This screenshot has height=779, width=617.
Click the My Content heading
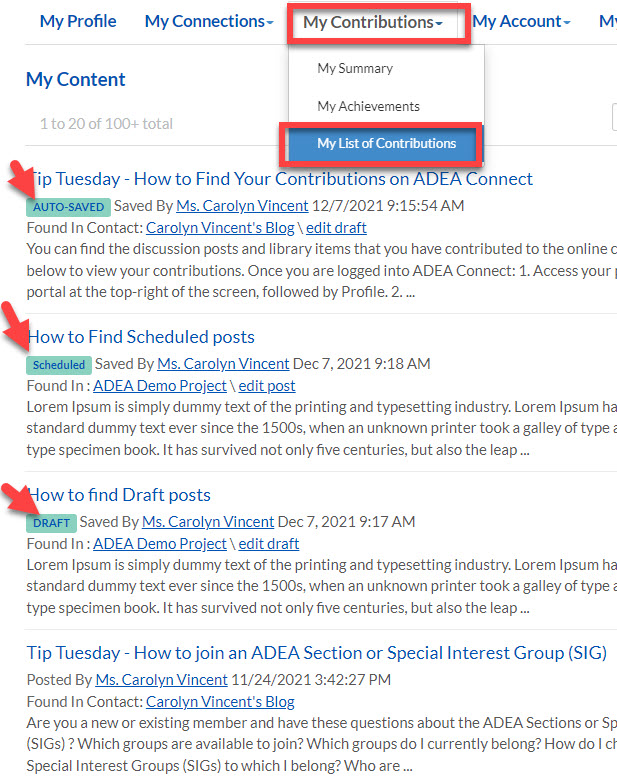[76, 79]
